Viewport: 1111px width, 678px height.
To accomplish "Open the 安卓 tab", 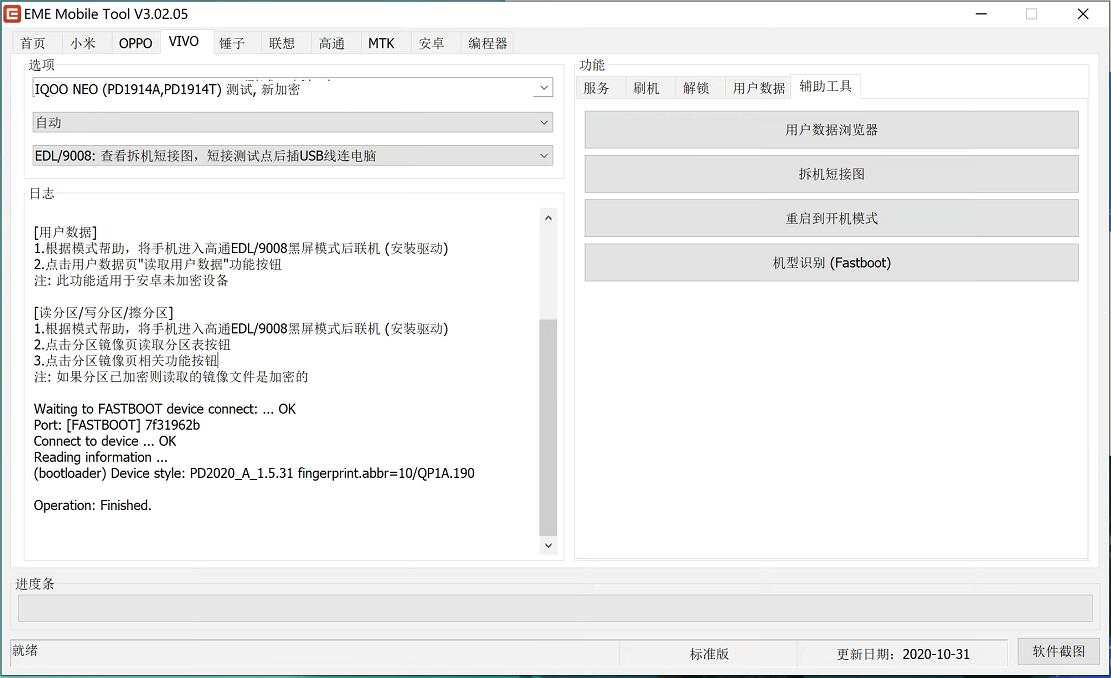I will tap(431, 43).
